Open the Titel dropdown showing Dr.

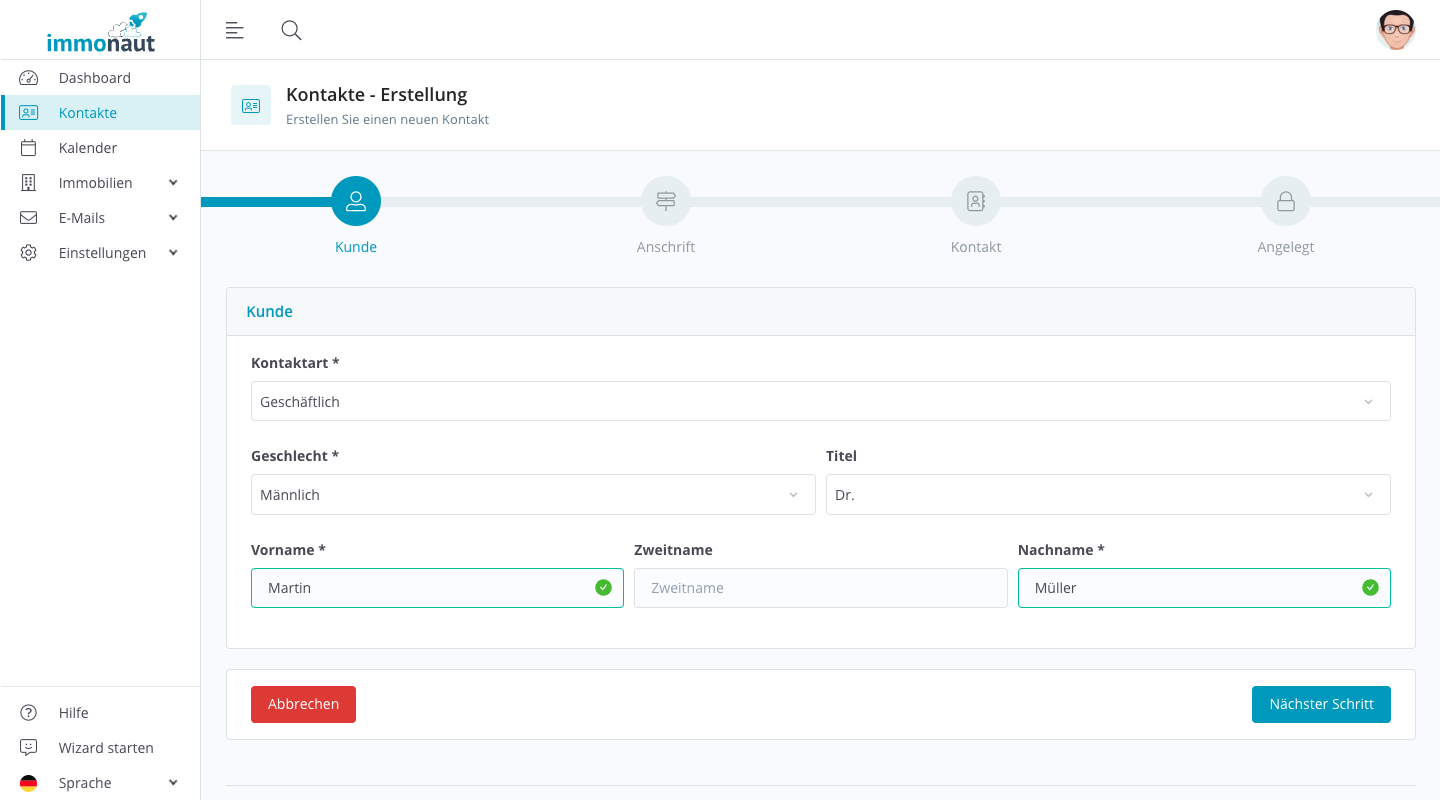[x=1107, y=495]
